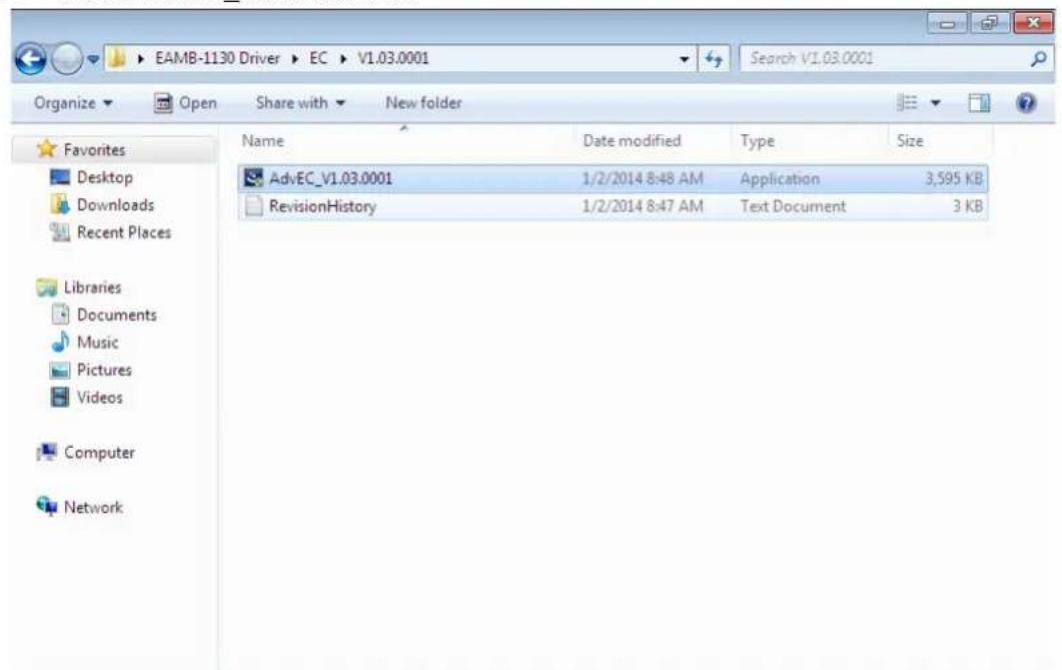Select Libraries in the navigation pane
This screenshot has height=670, width=1062.
[92, 287]
